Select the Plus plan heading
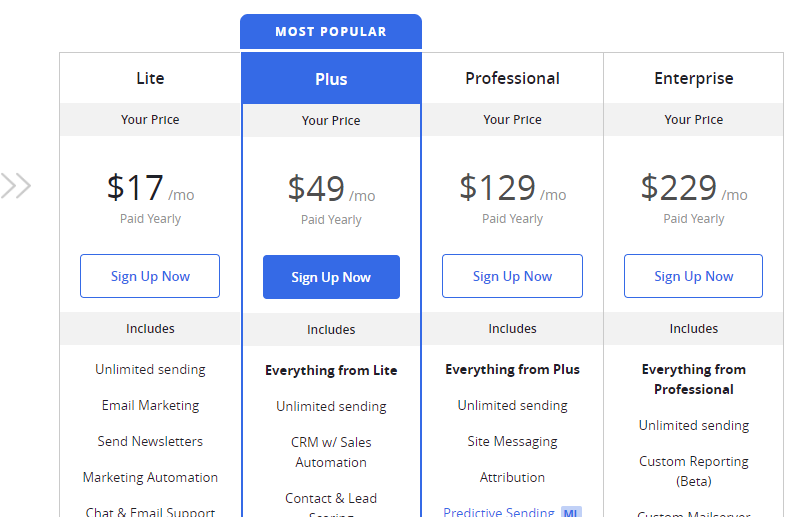The width and height of the screenshot is (786, 517). pyautogui.click(x=331, y=79)
